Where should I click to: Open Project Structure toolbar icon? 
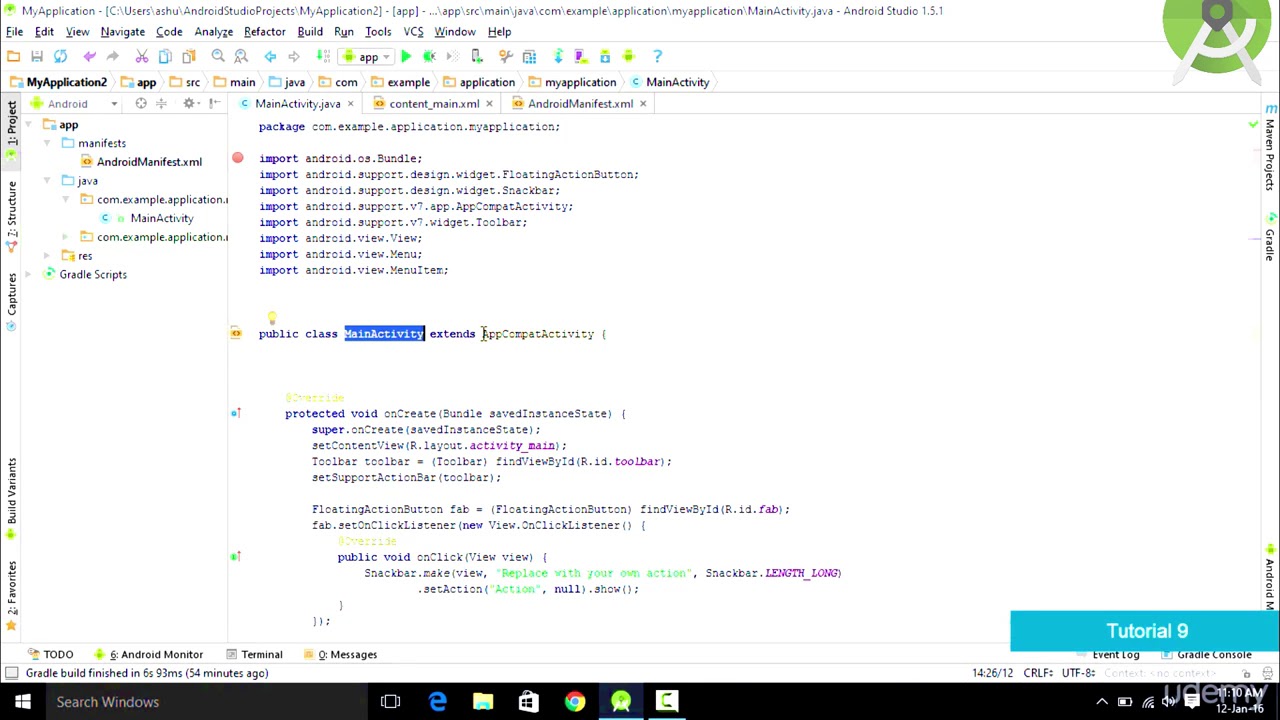(x=529, y=57)
